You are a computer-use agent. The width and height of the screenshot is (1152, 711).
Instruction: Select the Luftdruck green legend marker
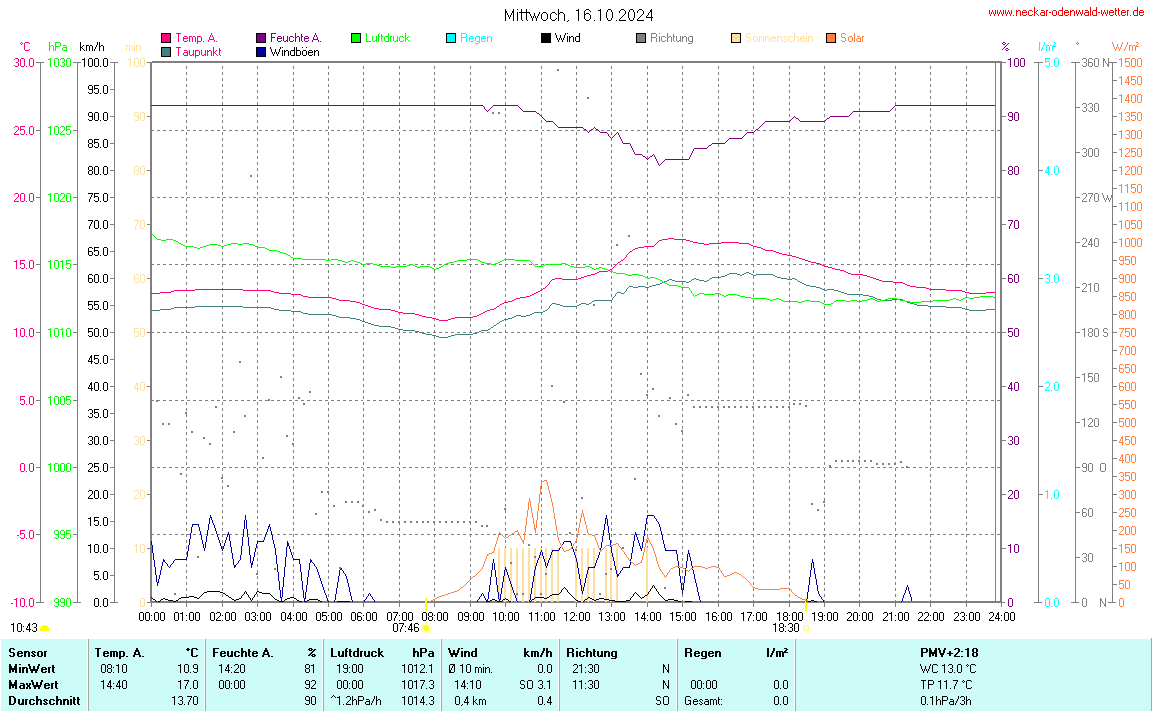coord(356,38)
